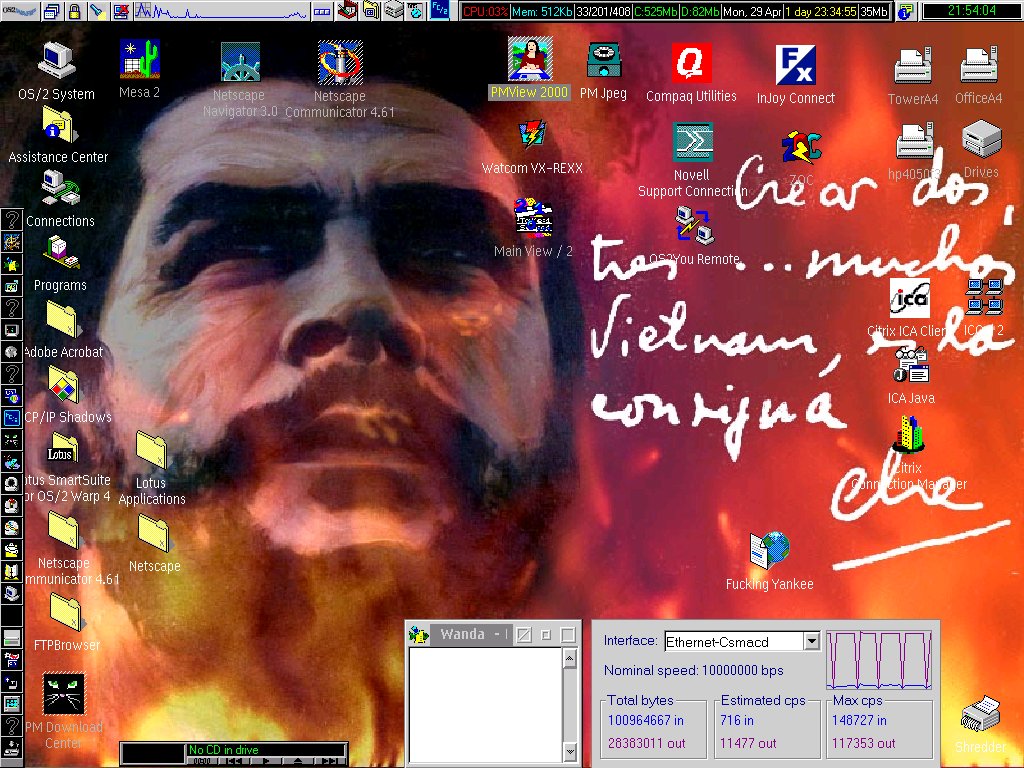
Task: Click the hp4050 printer icon
Action: (x=914, y=141)
